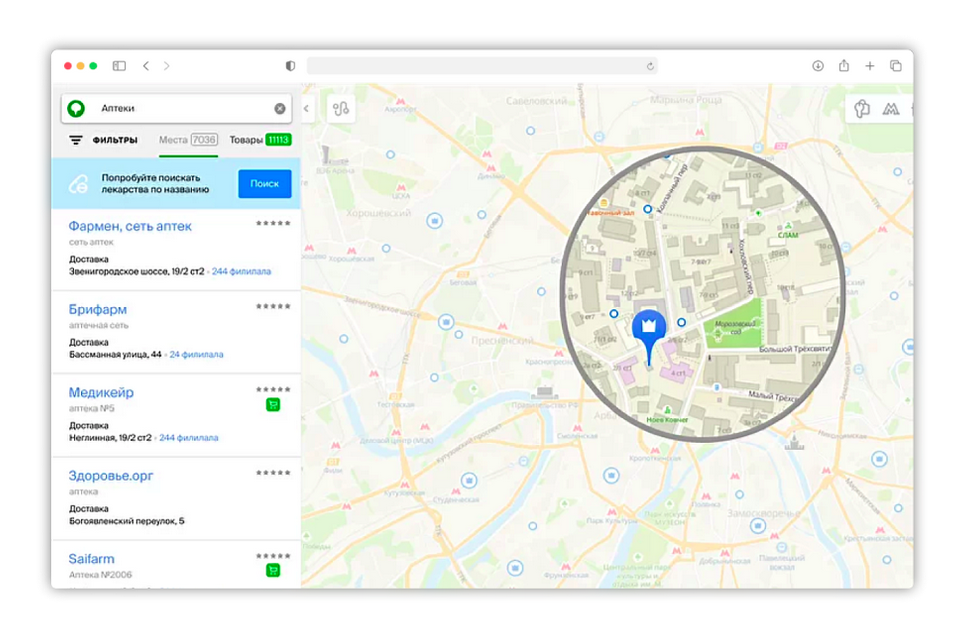
Task: Click the Брифарм pharmacy result
Action: [x=98, y=309]
